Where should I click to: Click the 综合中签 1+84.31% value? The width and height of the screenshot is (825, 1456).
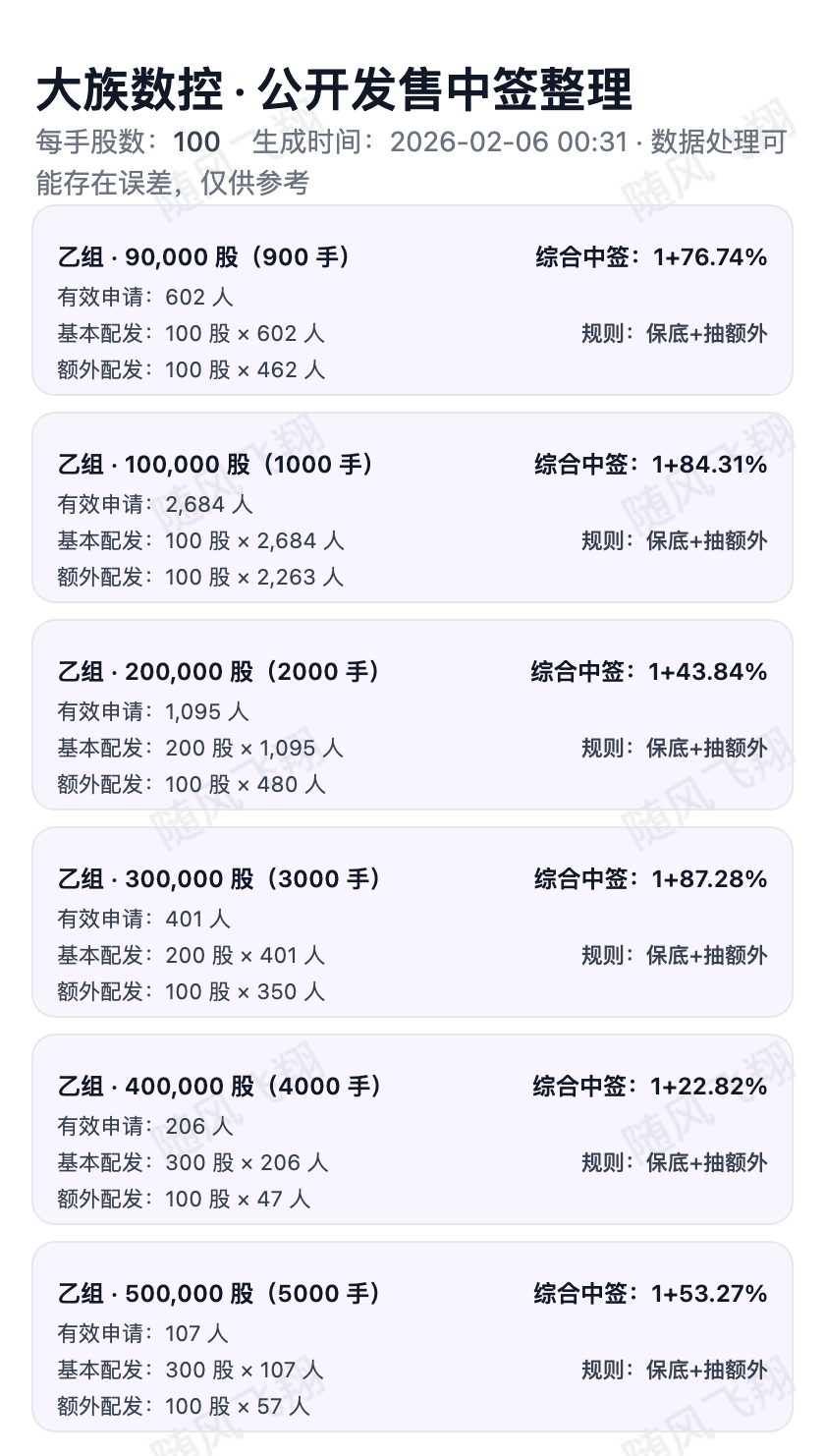coord(650,465)
